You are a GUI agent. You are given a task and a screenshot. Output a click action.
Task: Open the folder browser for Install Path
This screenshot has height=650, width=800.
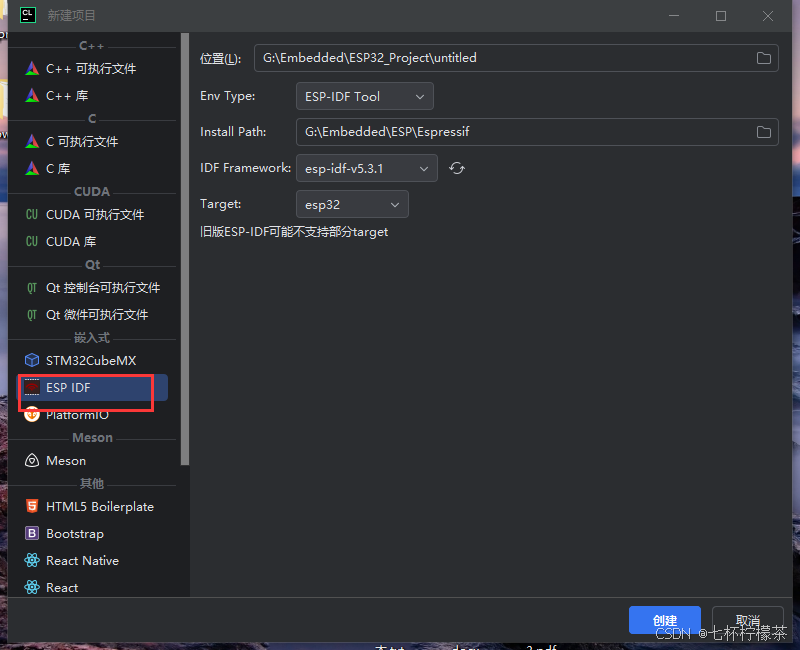pyautogui.click(x=763, y=131)
